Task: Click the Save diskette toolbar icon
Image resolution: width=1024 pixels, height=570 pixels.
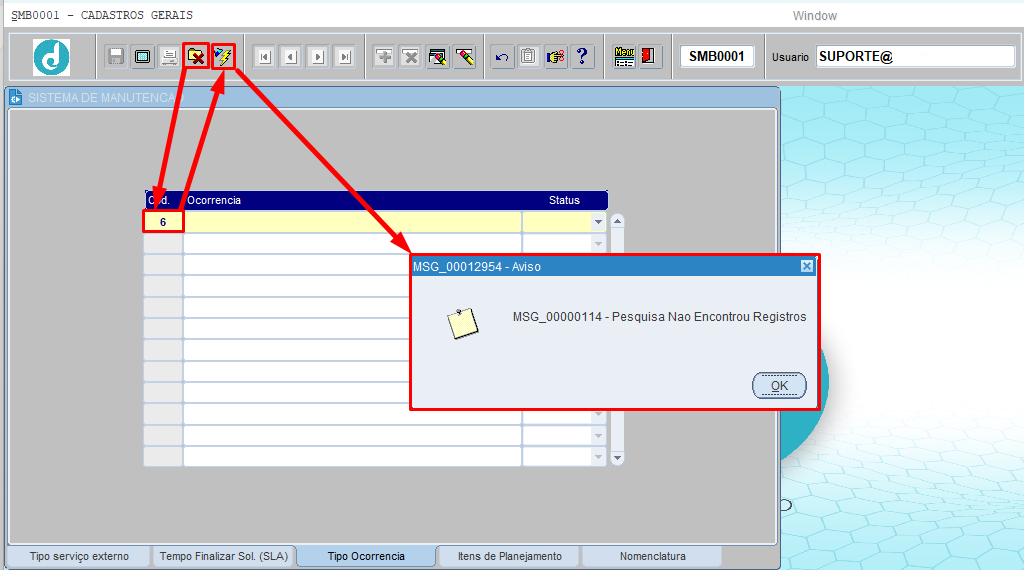Action: click(x=116, y=56)
